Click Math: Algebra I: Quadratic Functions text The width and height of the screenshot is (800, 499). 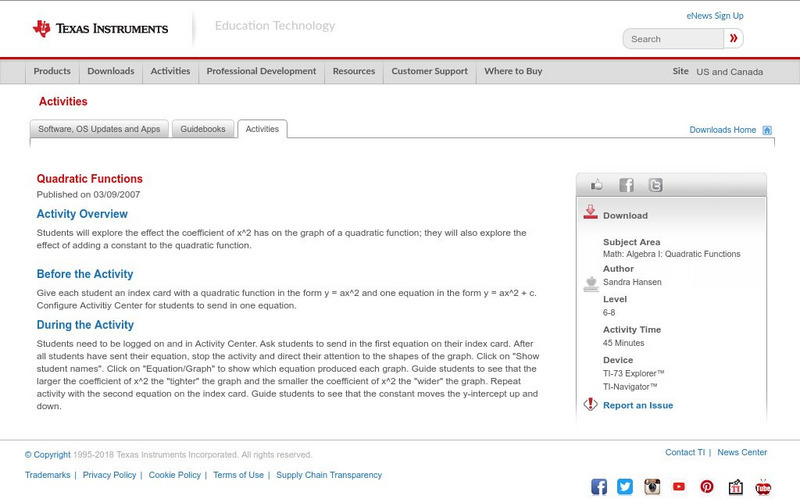tap(671, 254)
